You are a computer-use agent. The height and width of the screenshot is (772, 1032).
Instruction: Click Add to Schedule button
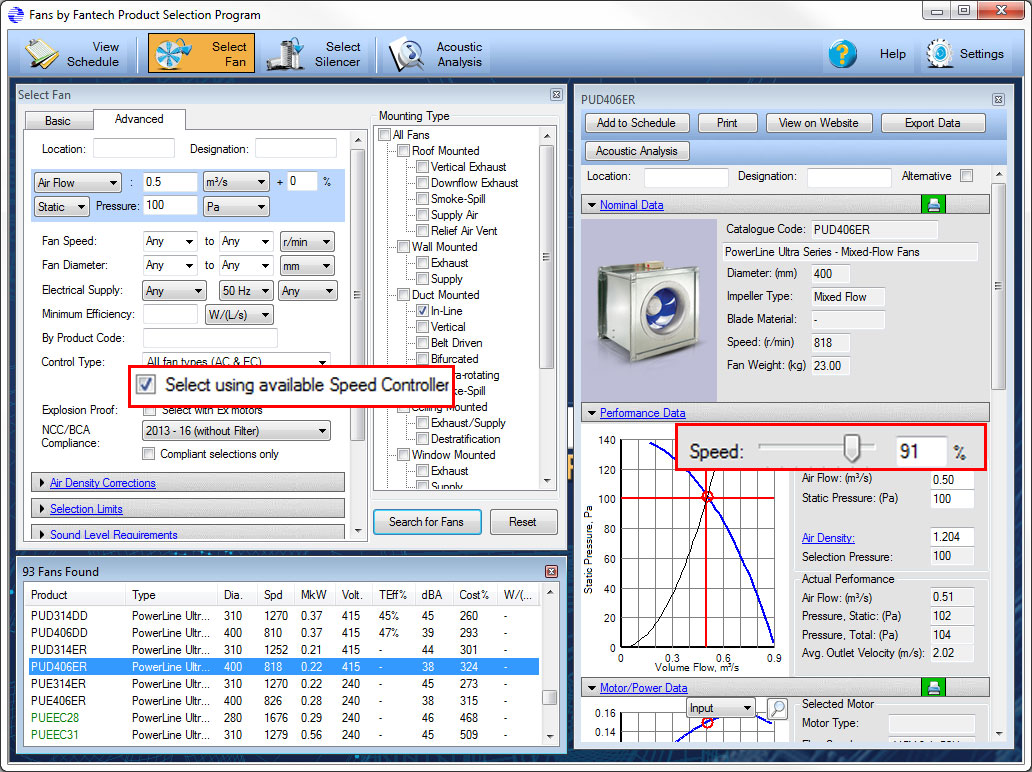(636, 123)
